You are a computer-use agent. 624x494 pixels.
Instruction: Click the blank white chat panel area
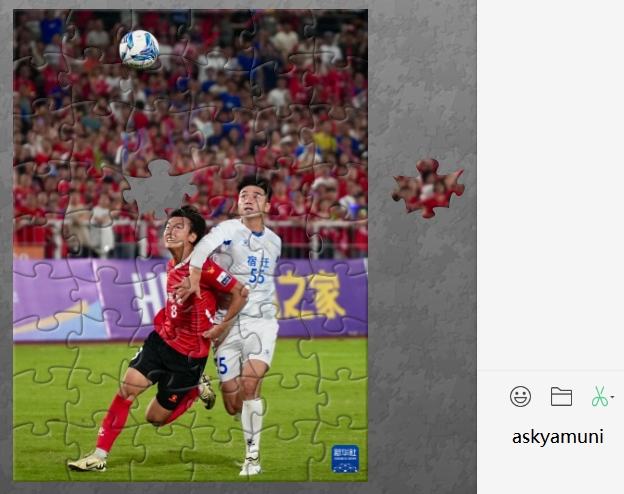tap(550, 183)
